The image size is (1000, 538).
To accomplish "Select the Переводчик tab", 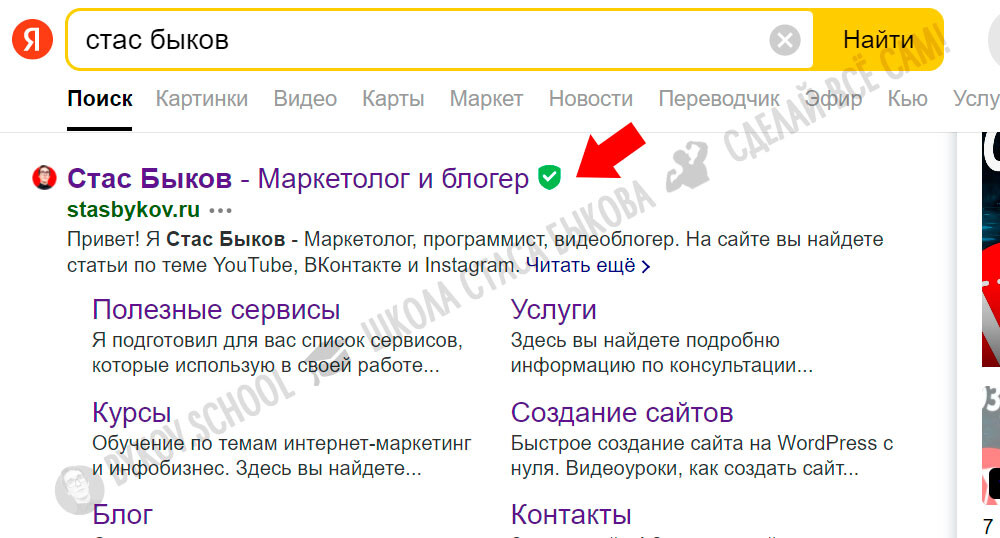I will point(718,98).
